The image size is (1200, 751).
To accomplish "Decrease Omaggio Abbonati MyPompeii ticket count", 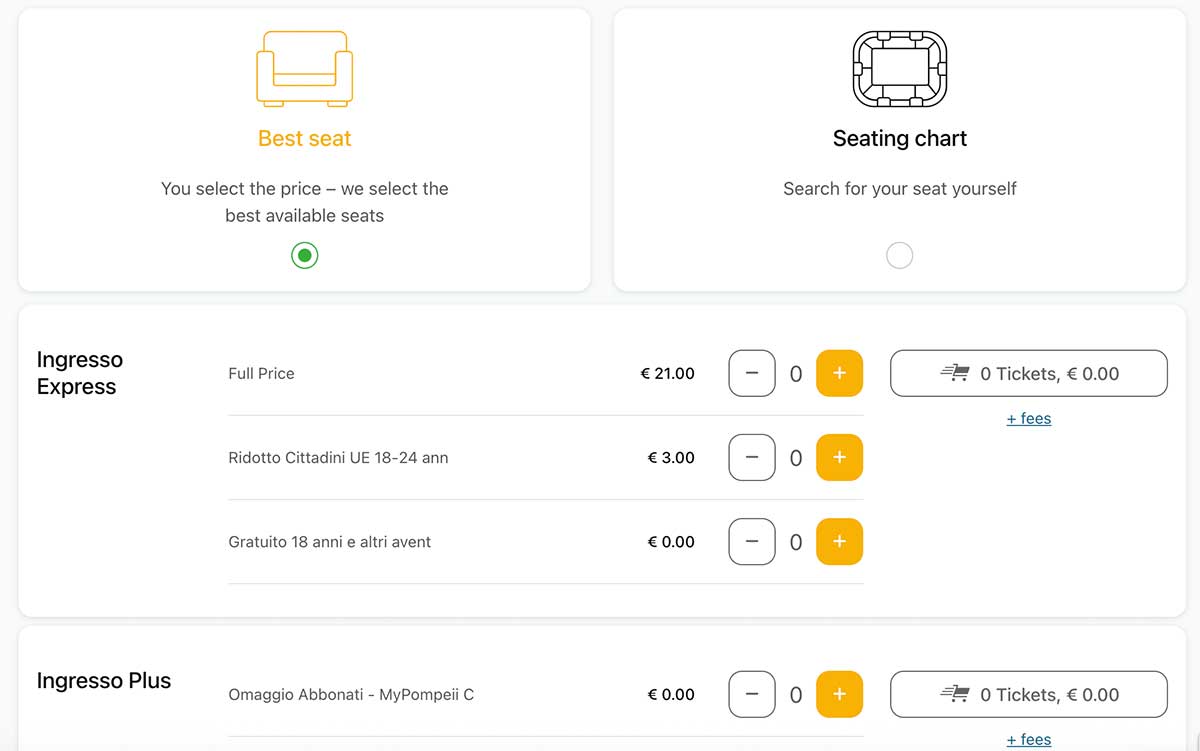I will tap(752, 694).
